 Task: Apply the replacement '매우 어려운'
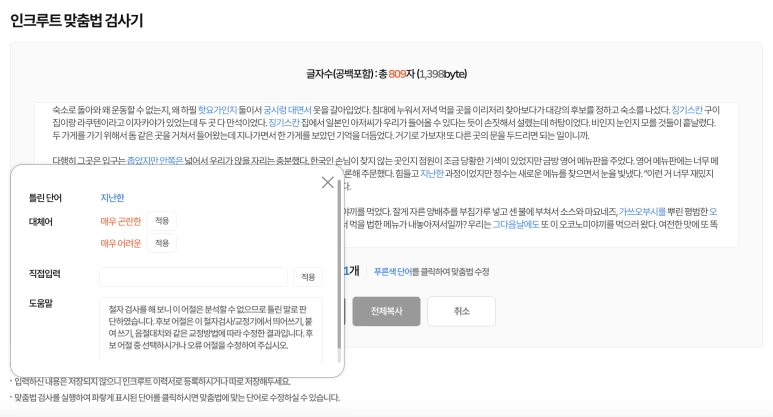point(162,243)
